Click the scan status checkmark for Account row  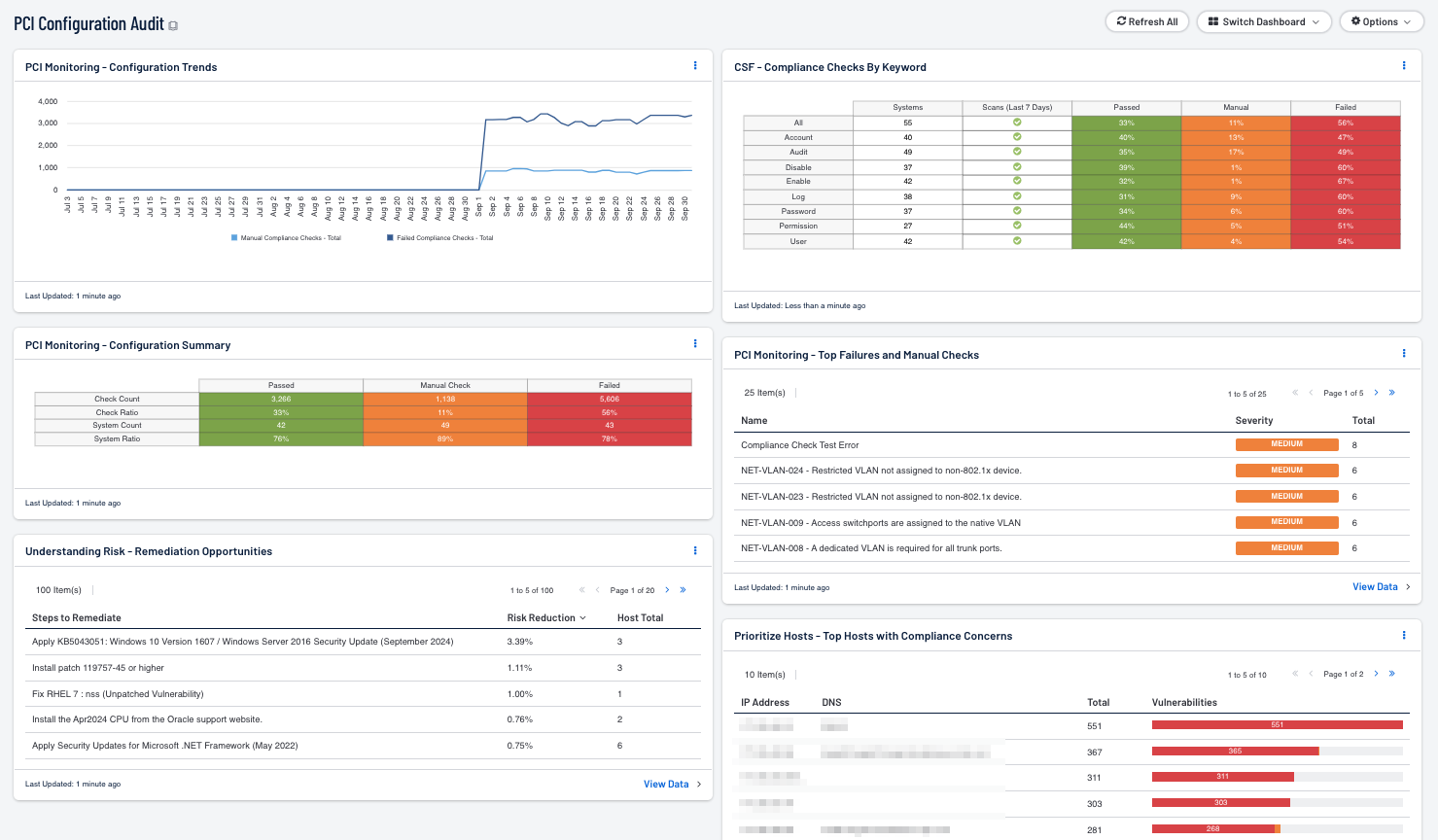tap(1017, 137)
